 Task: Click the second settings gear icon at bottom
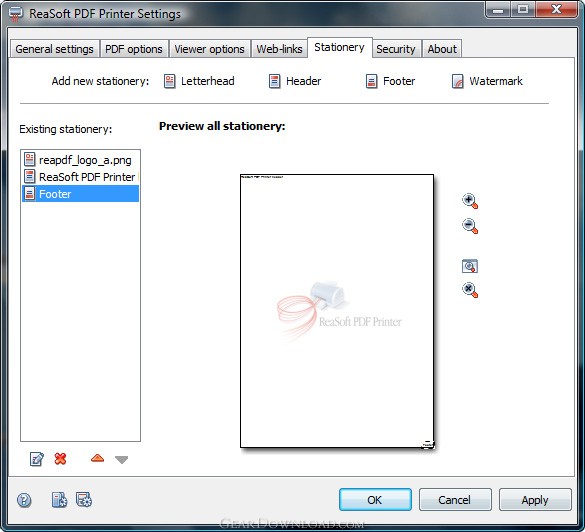click(84, 500)
